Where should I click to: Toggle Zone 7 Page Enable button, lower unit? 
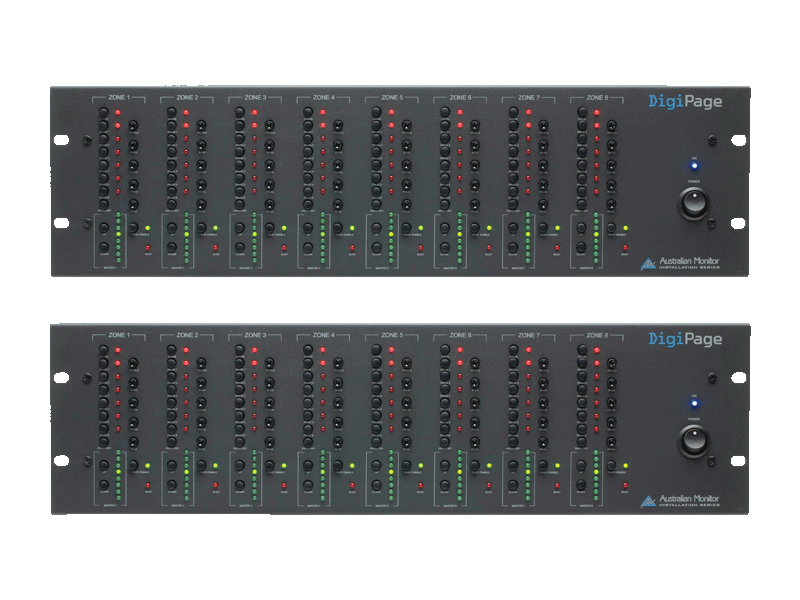[x=543, y=465]
